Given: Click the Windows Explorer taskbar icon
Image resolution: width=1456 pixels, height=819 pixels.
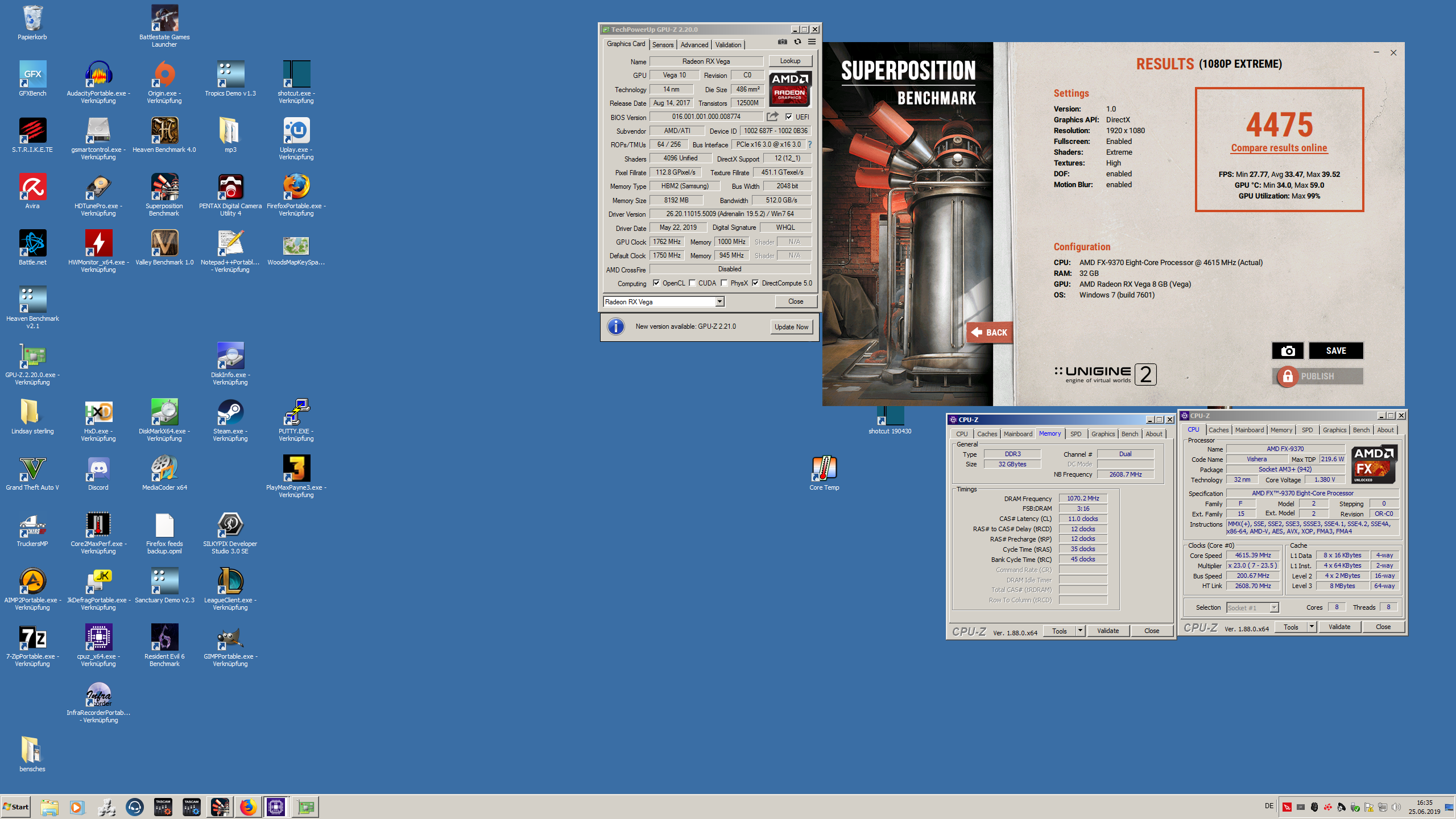Looking at the screenshot, I should pos(49,807).
